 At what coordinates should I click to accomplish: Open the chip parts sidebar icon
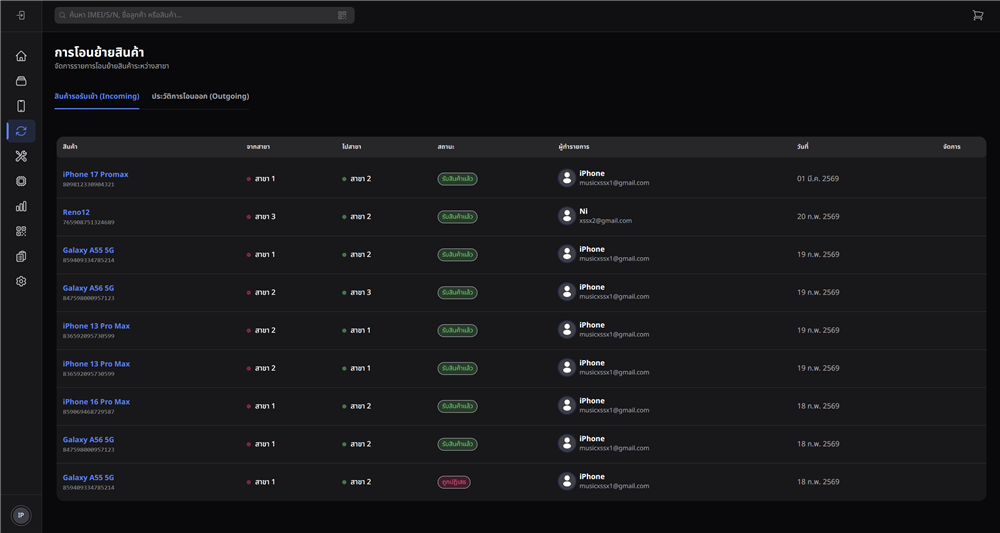tap(21, 181)
